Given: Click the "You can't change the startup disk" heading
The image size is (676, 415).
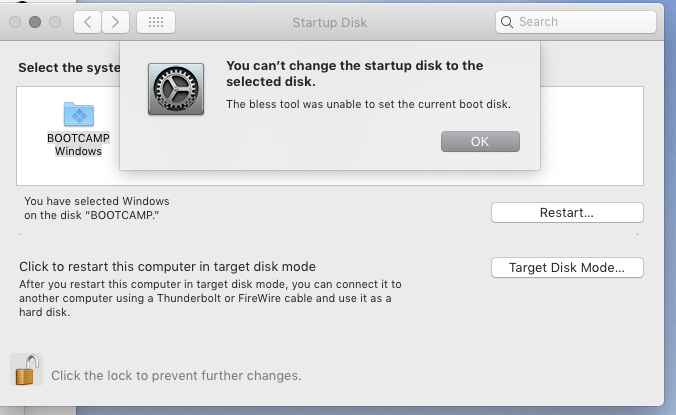Looking at the screenshot, I should click(x=354, y=73).
